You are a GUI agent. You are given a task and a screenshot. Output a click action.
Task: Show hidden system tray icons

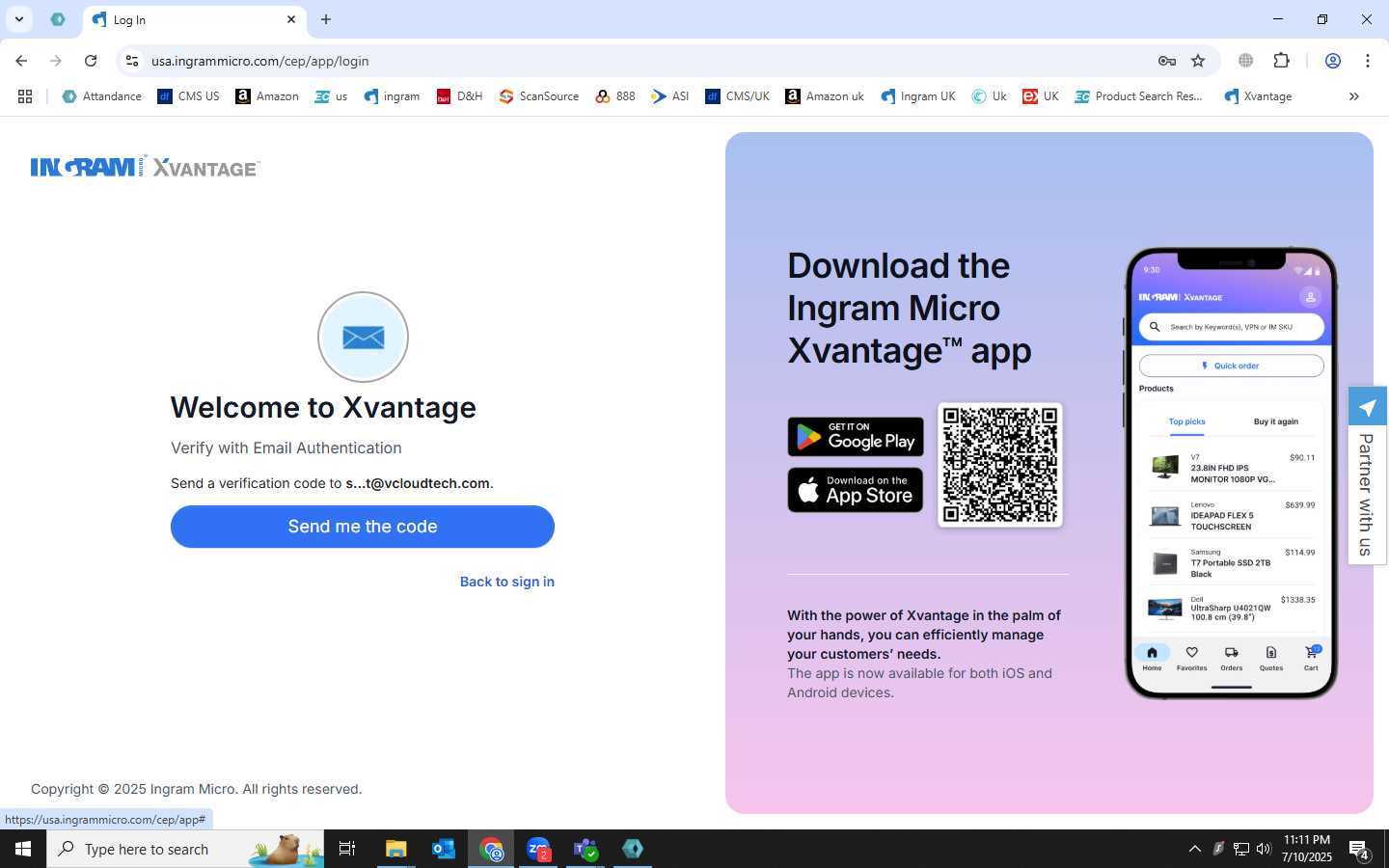click(x=1194, y=849)
